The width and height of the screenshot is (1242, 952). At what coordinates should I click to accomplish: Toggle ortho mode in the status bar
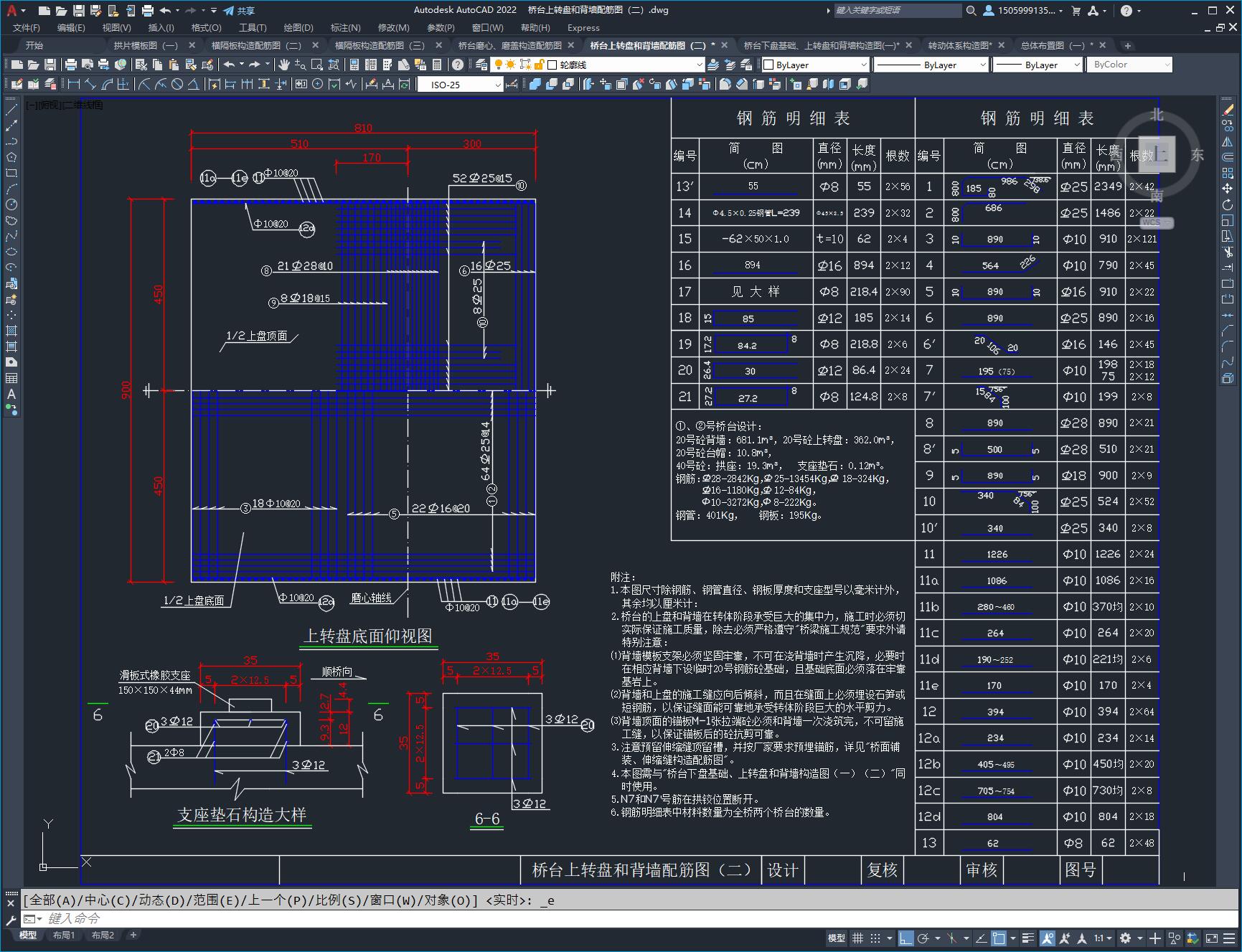[906, 938]
